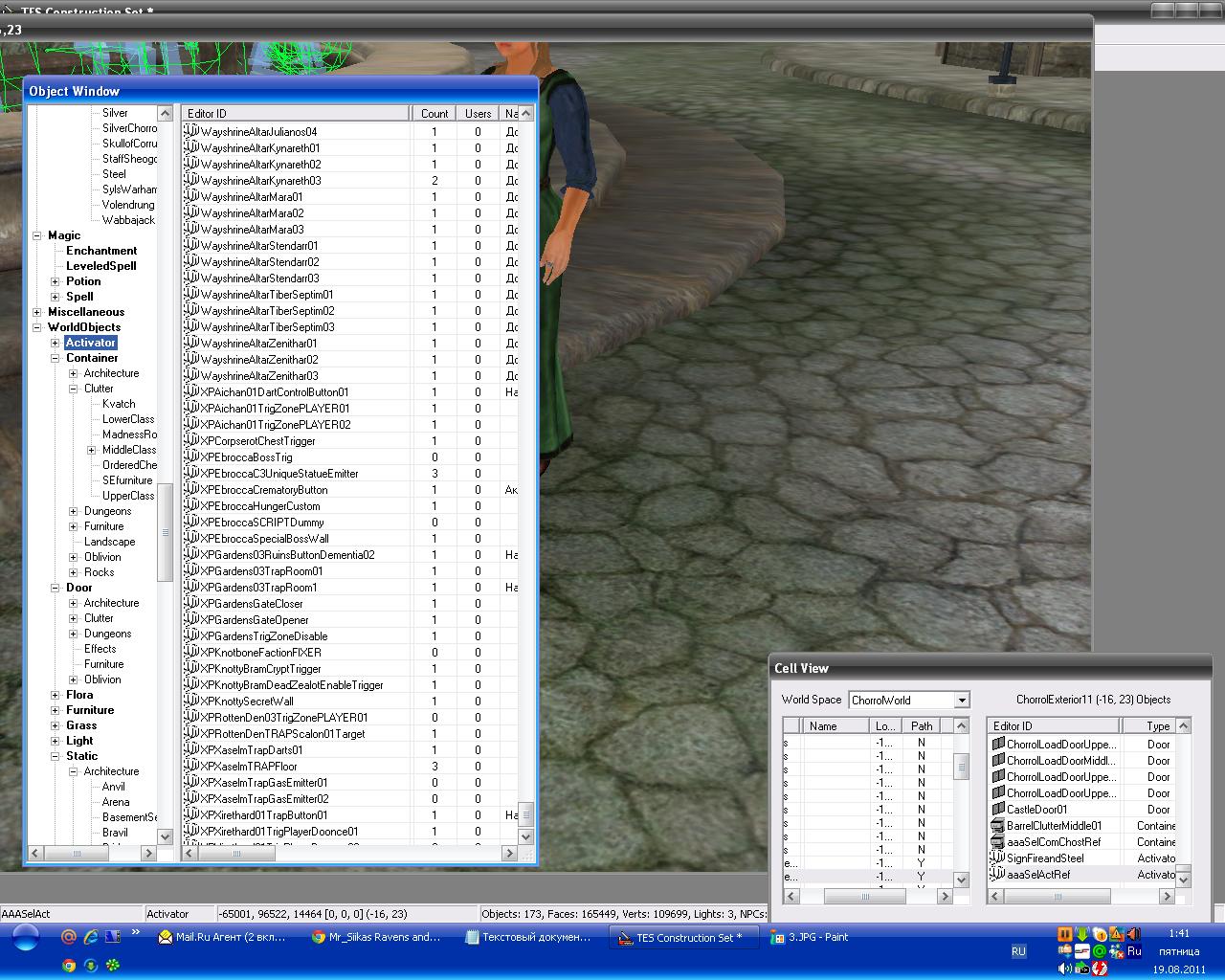1225x980 pixels.
Task: Click object list scroll-down arrow
Action: point(525,836)
